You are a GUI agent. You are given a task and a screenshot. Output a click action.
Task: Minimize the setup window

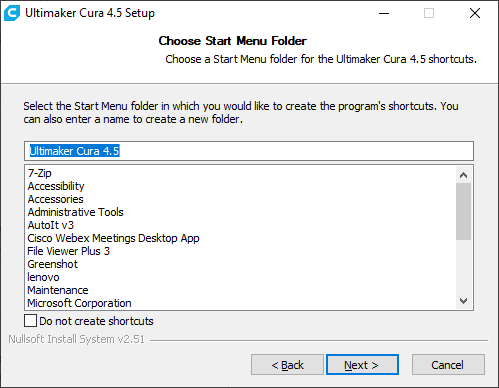coord(384,13)
